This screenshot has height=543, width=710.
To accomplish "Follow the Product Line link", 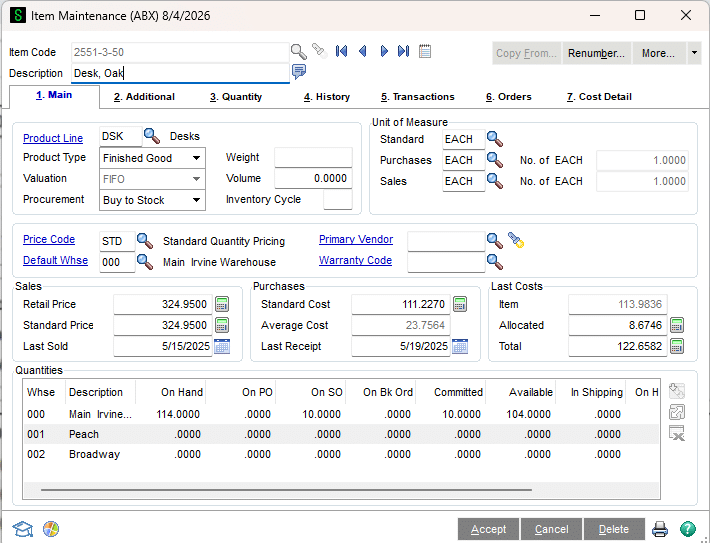I will [x=53, y=138].
